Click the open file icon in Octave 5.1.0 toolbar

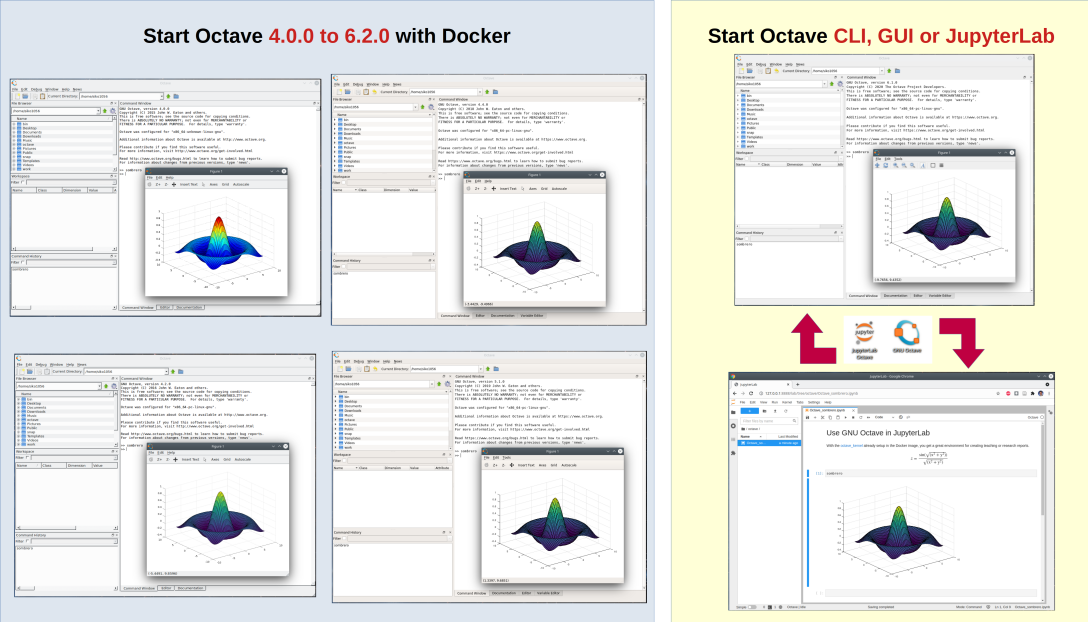coord(348,369)
